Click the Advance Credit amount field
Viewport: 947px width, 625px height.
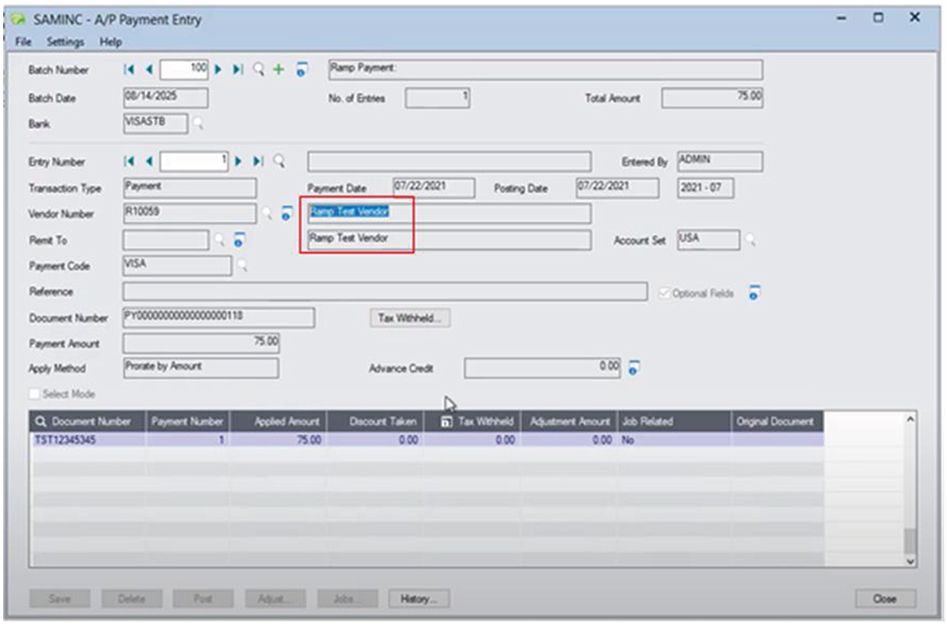[x=542, y=368]
